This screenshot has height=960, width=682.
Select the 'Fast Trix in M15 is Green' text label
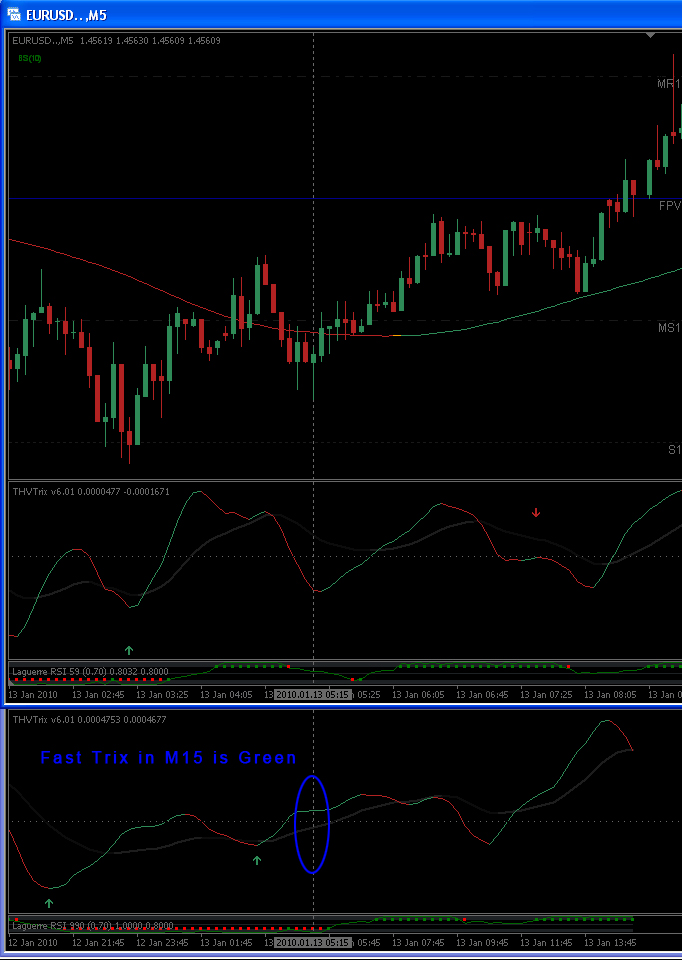pyautogui.click(x=168, y=758)
